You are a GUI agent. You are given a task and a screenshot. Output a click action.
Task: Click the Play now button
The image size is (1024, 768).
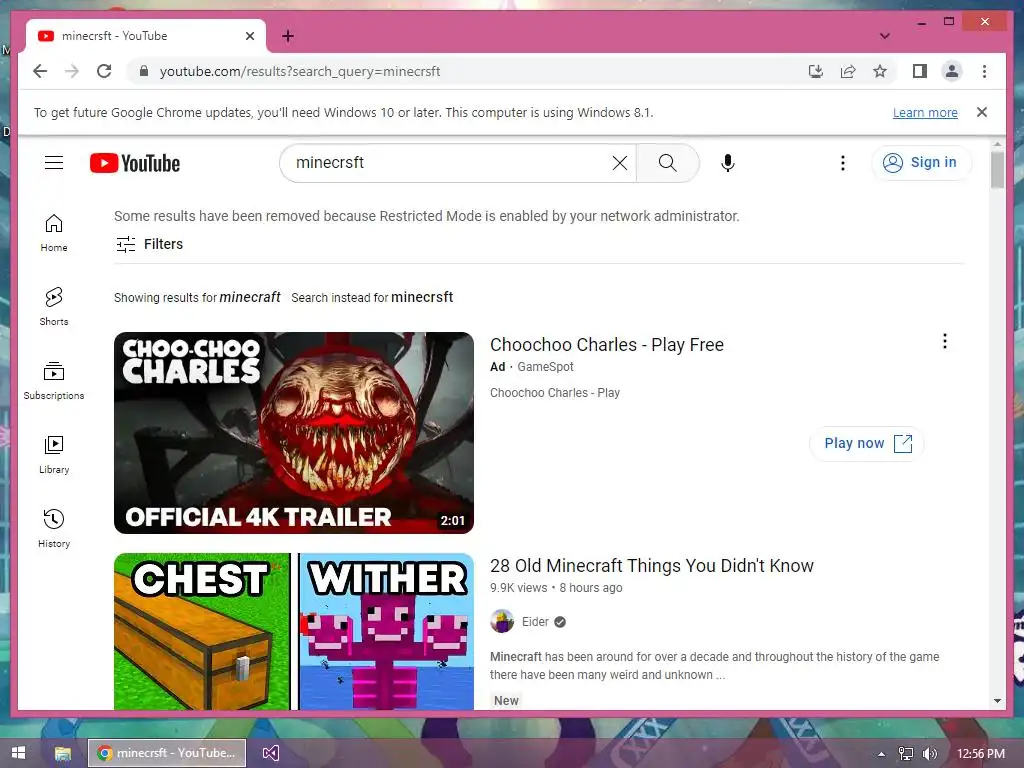867,443
